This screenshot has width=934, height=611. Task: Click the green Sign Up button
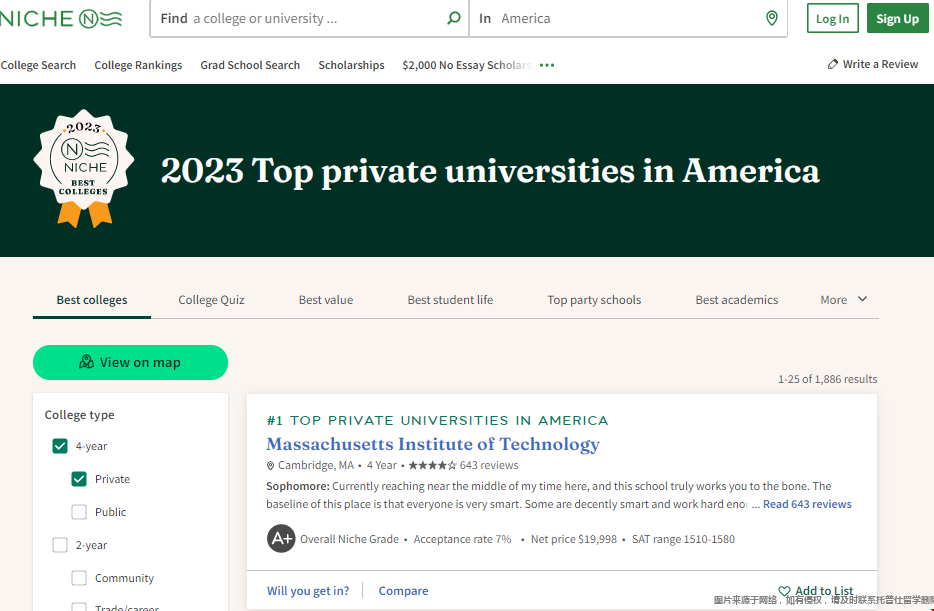(x=897, y=18)
